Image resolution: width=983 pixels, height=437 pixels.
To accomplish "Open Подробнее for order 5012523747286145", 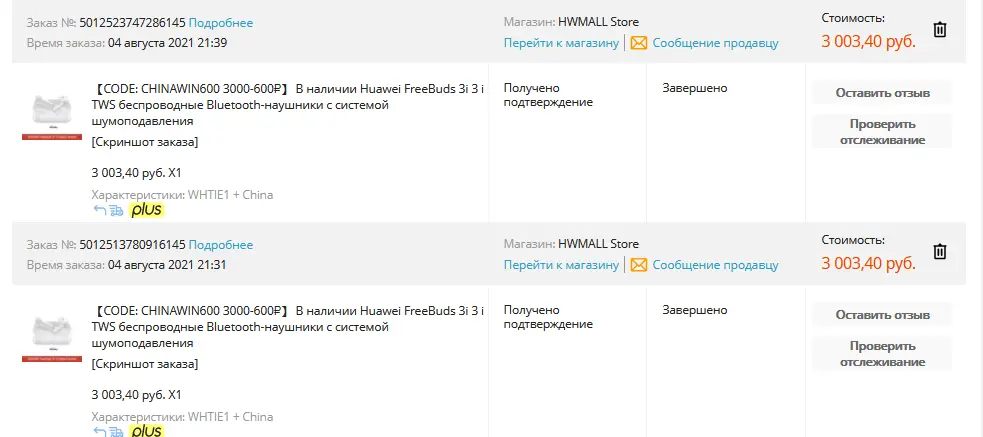I will tap(221, 23).
